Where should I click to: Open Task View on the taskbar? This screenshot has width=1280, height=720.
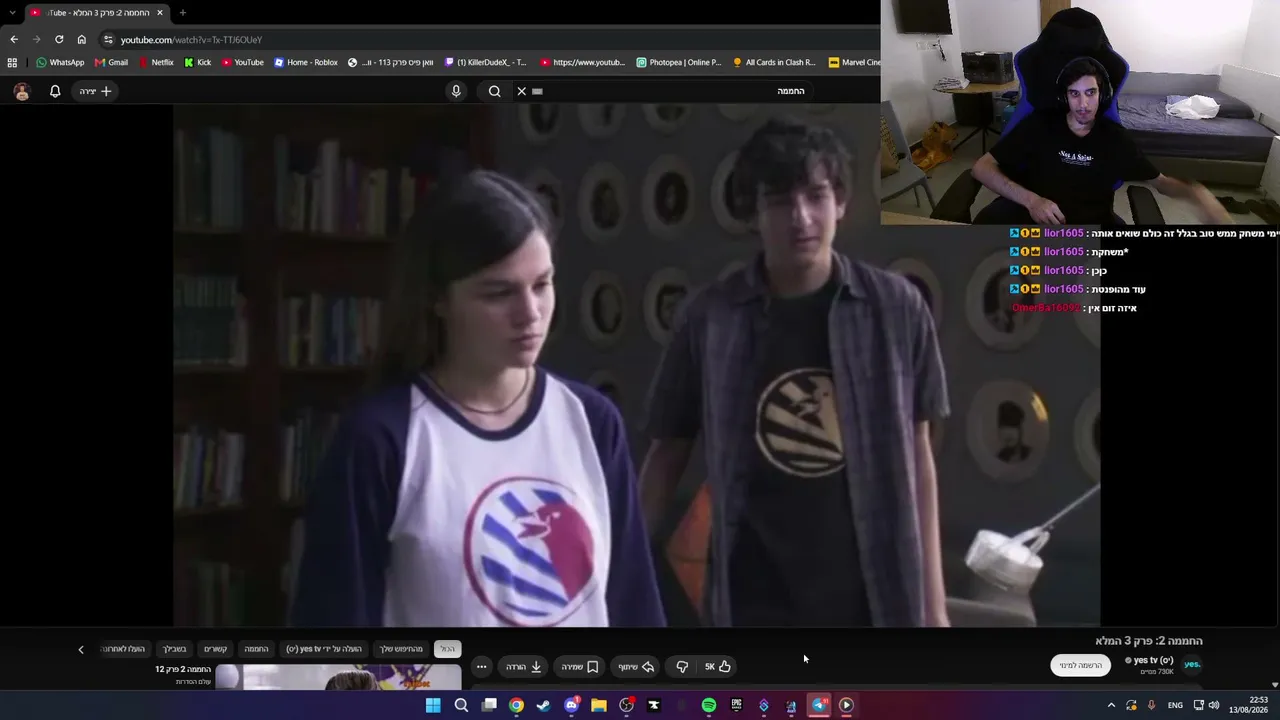pyautogui.click(x=489, y=705)
